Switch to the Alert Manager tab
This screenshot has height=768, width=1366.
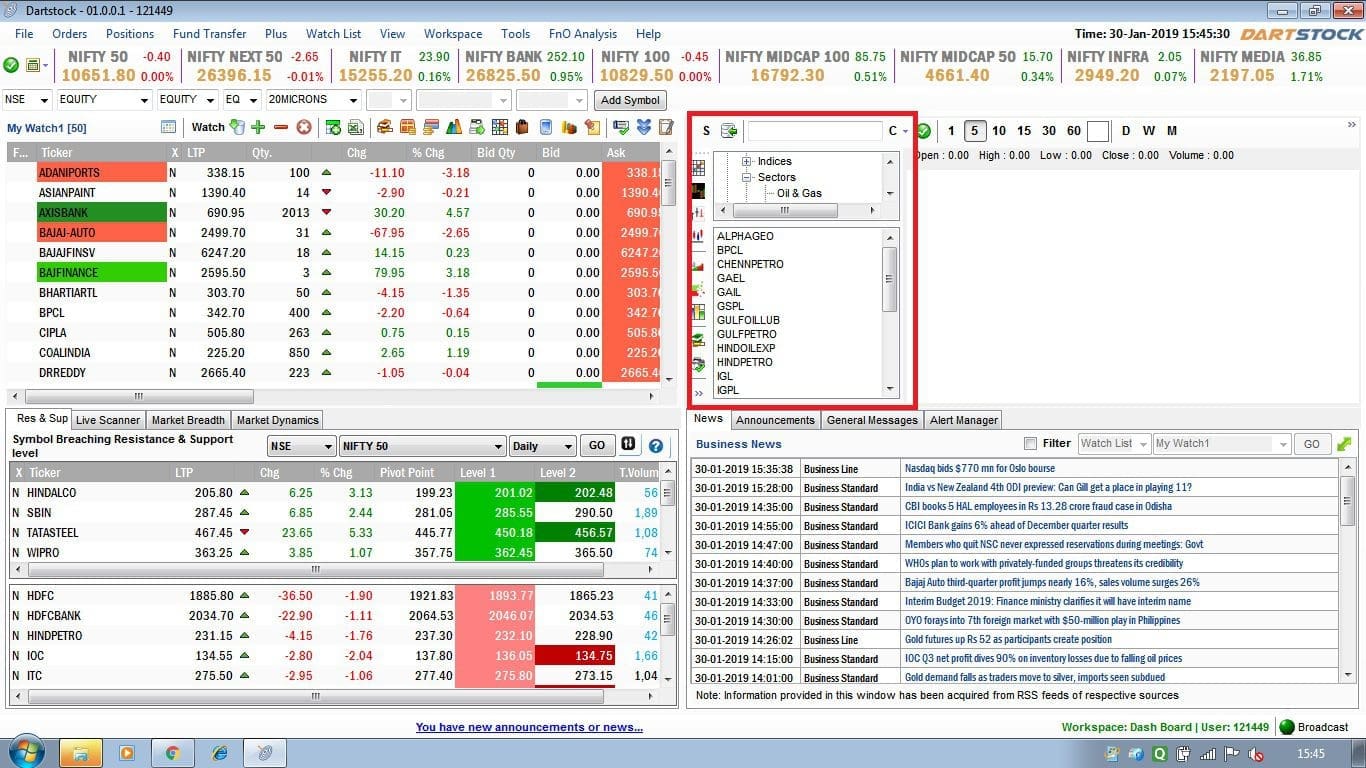[964, 420]
